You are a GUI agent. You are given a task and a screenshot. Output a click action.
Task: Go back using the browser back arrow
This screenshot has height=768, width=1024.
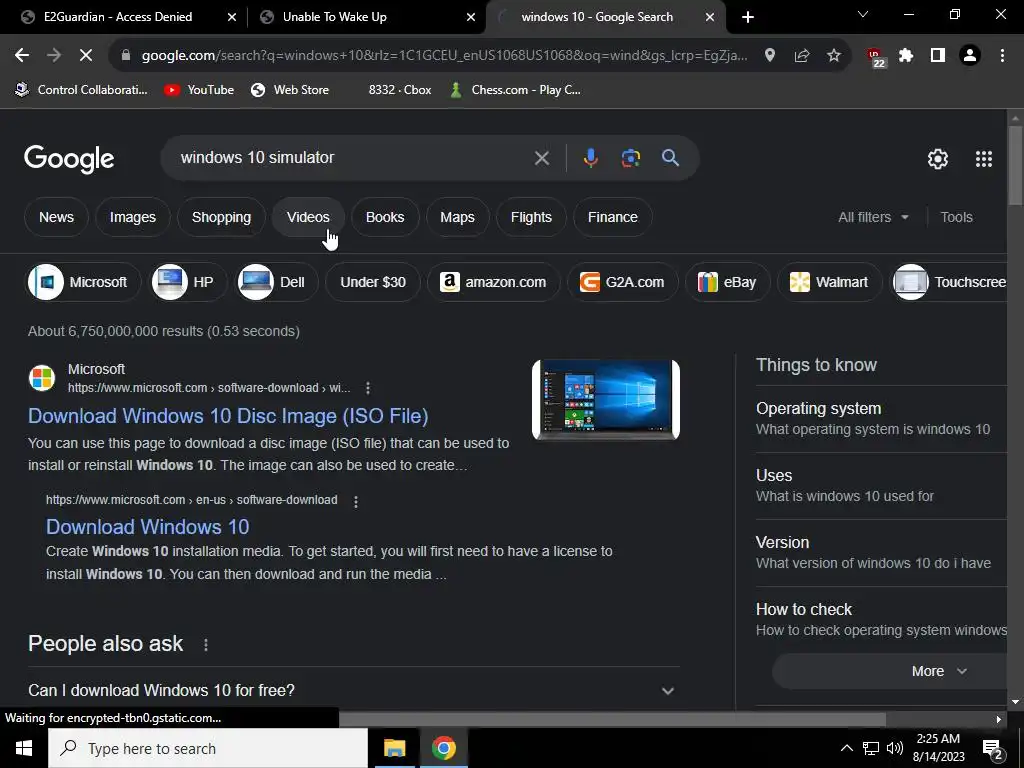[x=22, y=56]
